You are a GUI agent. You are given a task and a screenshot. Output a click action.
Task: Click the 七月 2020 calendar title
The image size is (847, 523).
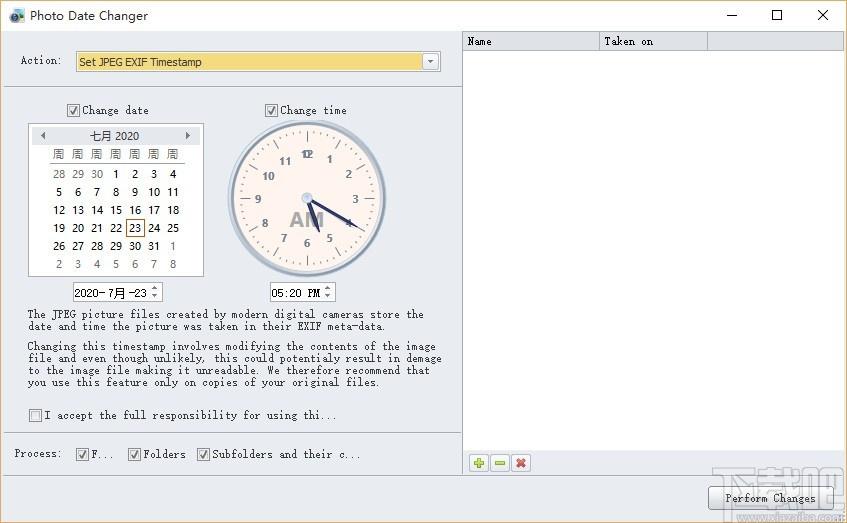coord(115,136)
